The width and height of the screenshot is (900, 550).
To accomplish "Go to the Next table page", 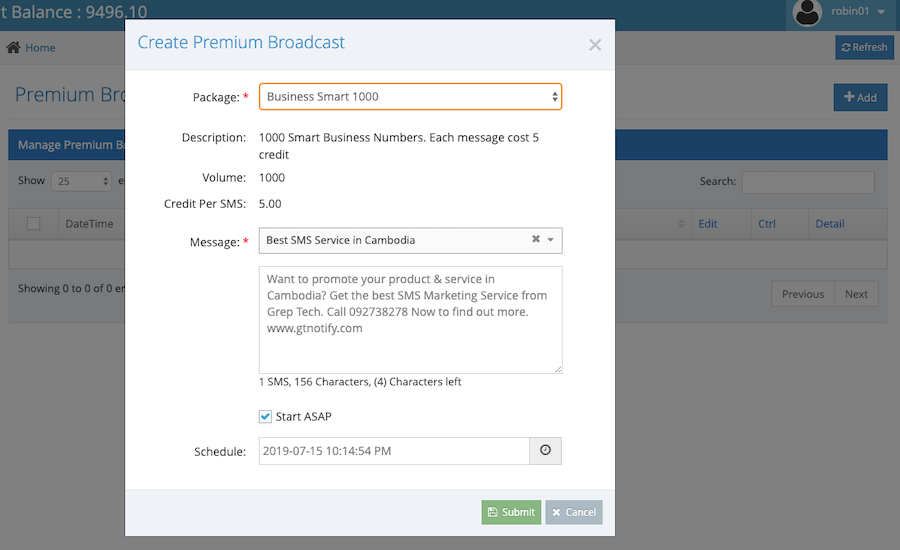I will click(x=856, y=294).
